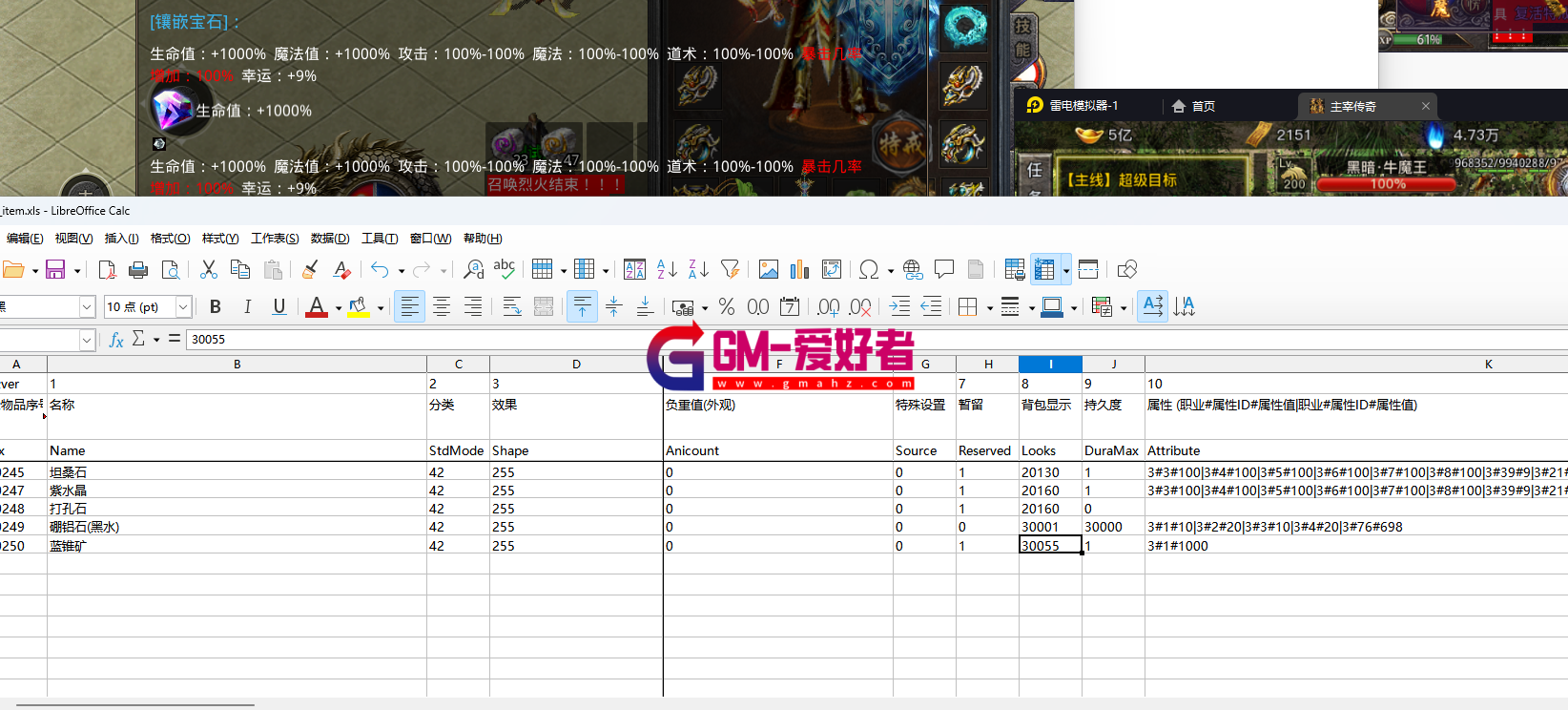Open the 工具(T) menu
Screen dimensions: 1568x710
coord(380,239)
